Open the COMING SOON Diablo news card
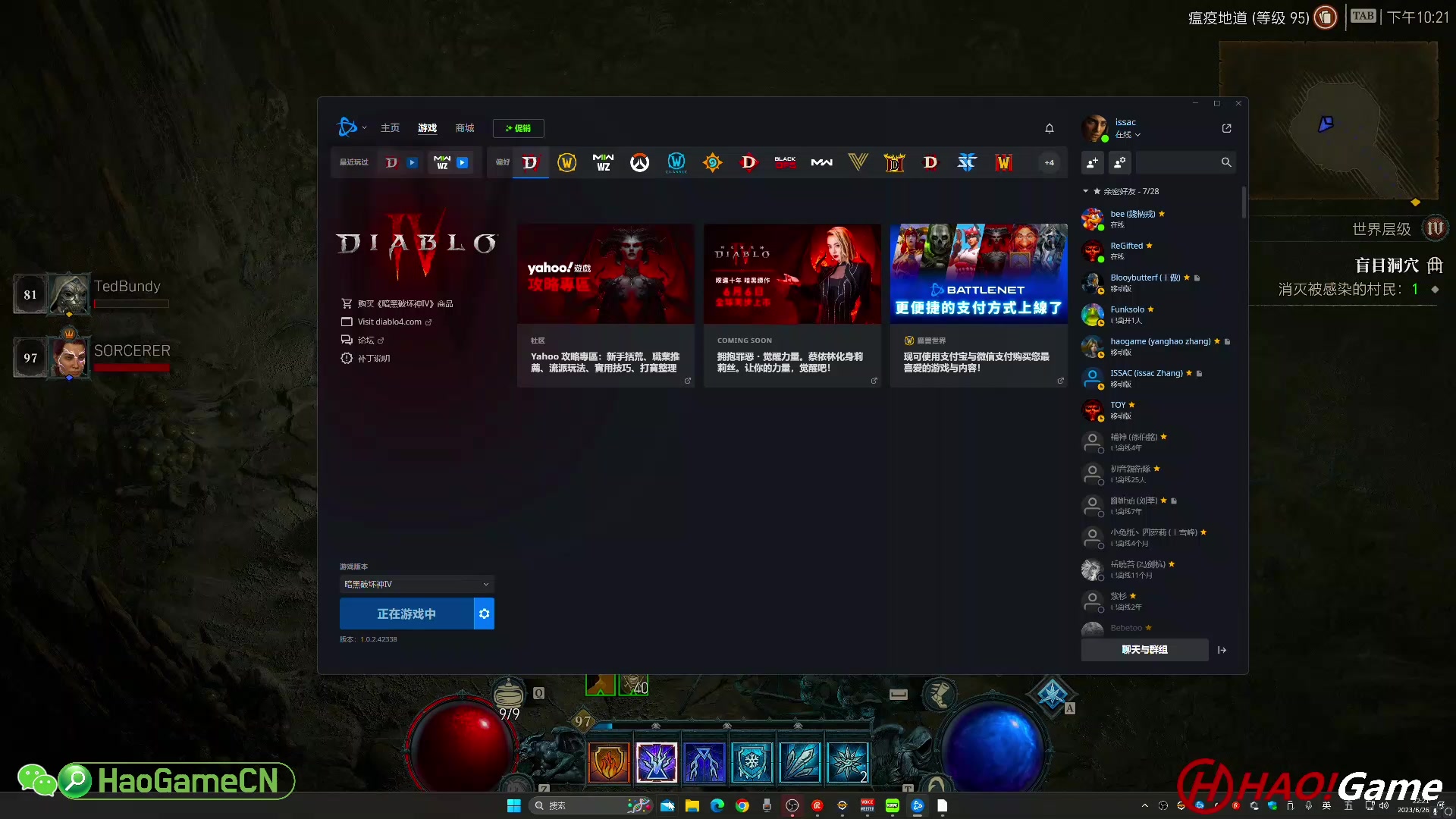The width and height of the screenshot is (1456, 819). click(x=792, y=305)
